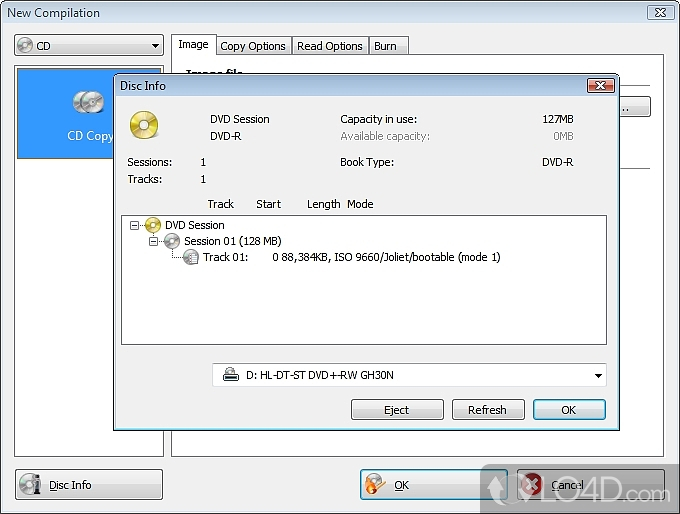Click the 'Book Type:' label
The height and width of the screenshot is (514, 680).
click(367, 162)
